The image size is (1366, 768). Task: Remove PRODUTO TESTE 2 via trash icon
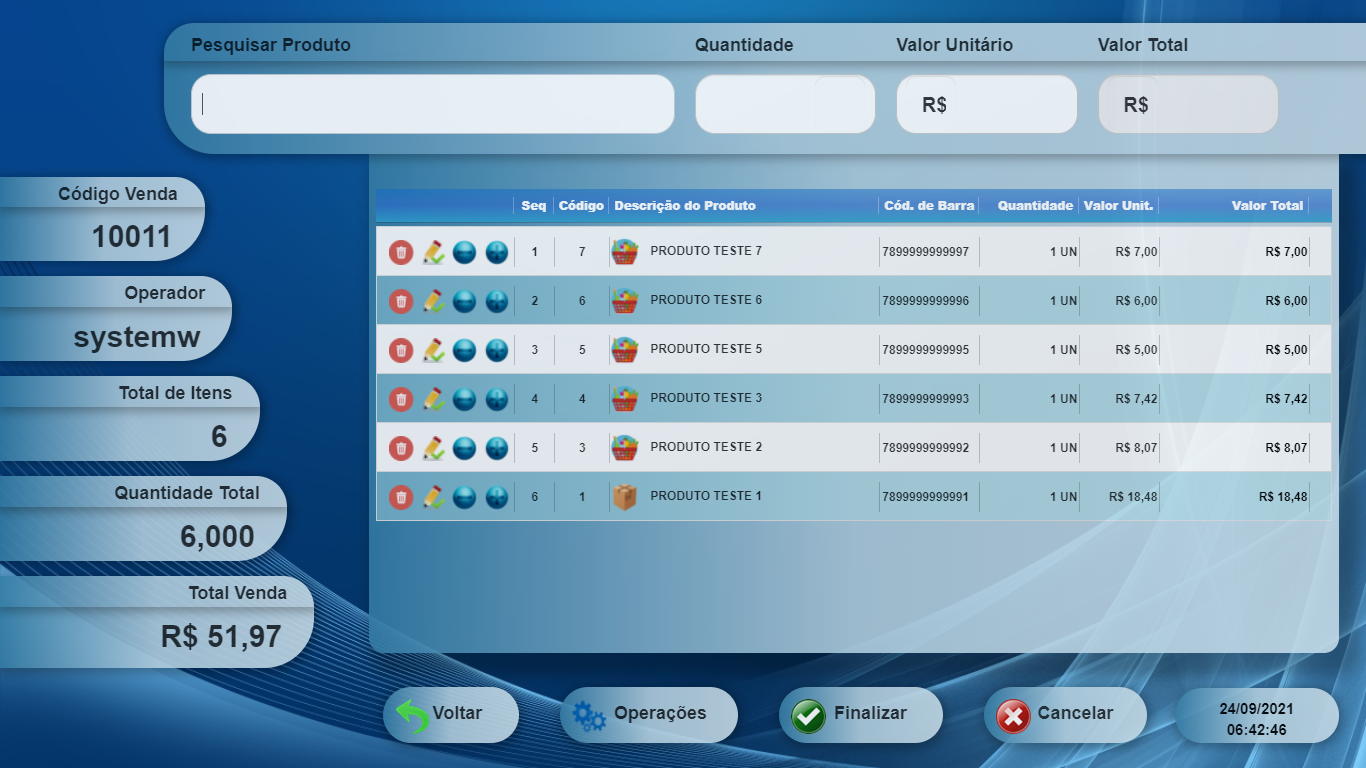tap(400, 448)
